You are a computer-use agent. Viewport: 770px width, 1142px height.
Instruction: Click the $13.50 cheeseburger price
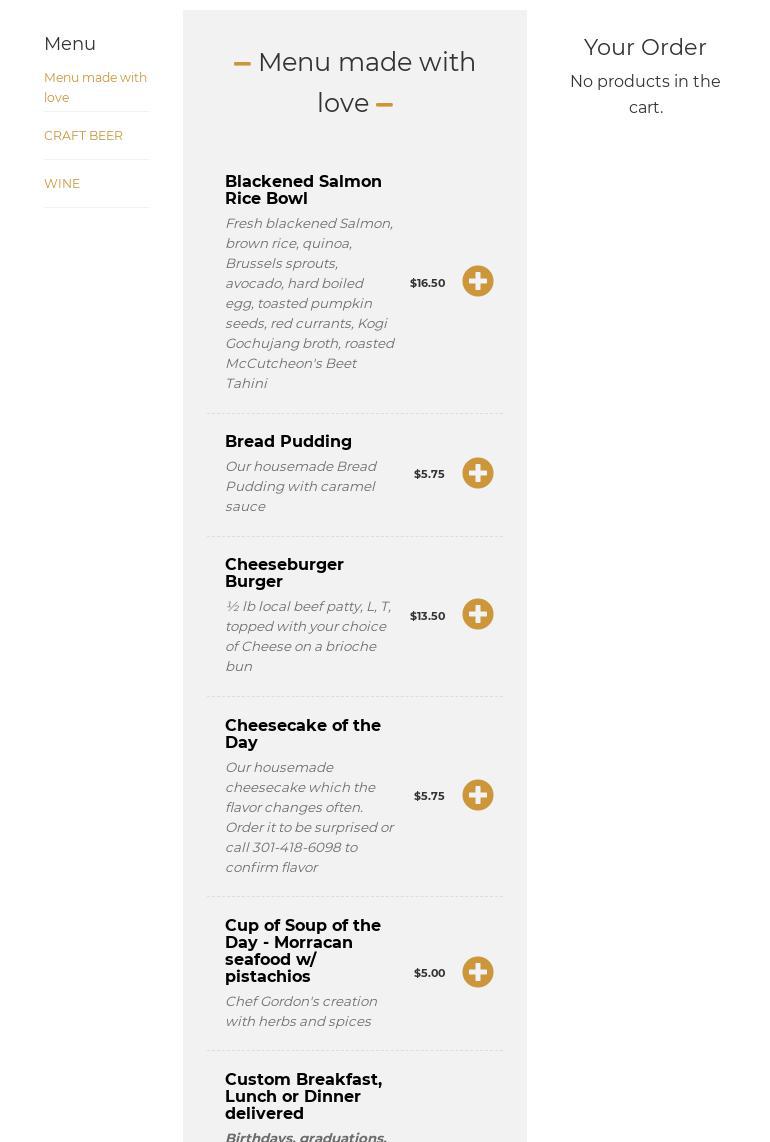[427, 616]
